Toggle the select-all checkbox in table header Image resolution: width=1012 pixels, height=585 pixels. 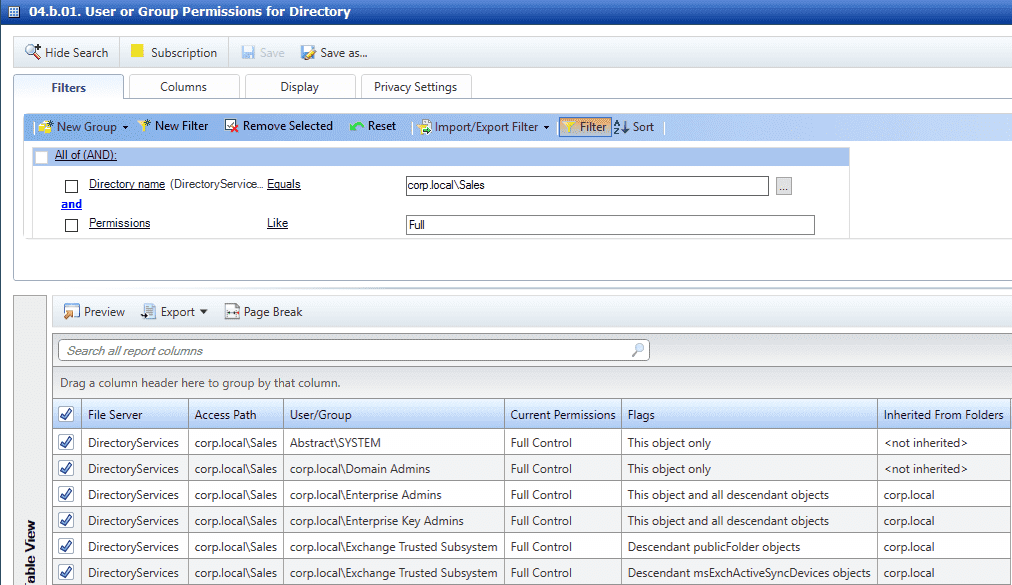click(66, 415)
